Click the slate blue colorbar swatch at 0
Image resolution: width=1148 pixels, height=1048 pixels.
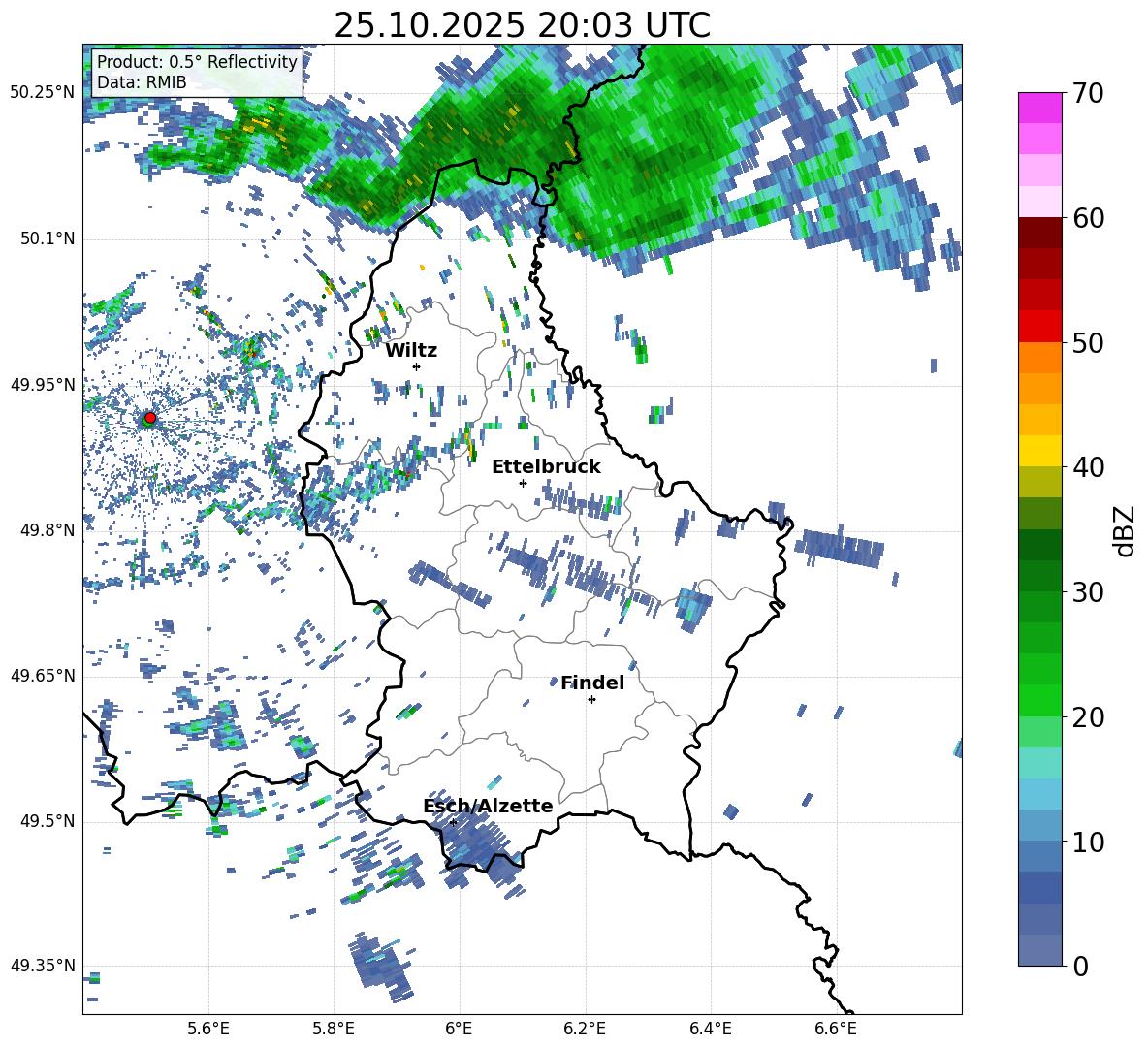[1039, 951]
